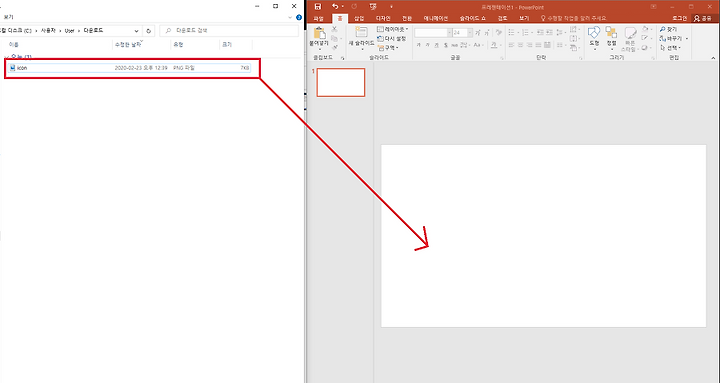Screen dimensions: 720x383
Task: Select the Format Painter brush icon
Action: pos(335,47)
